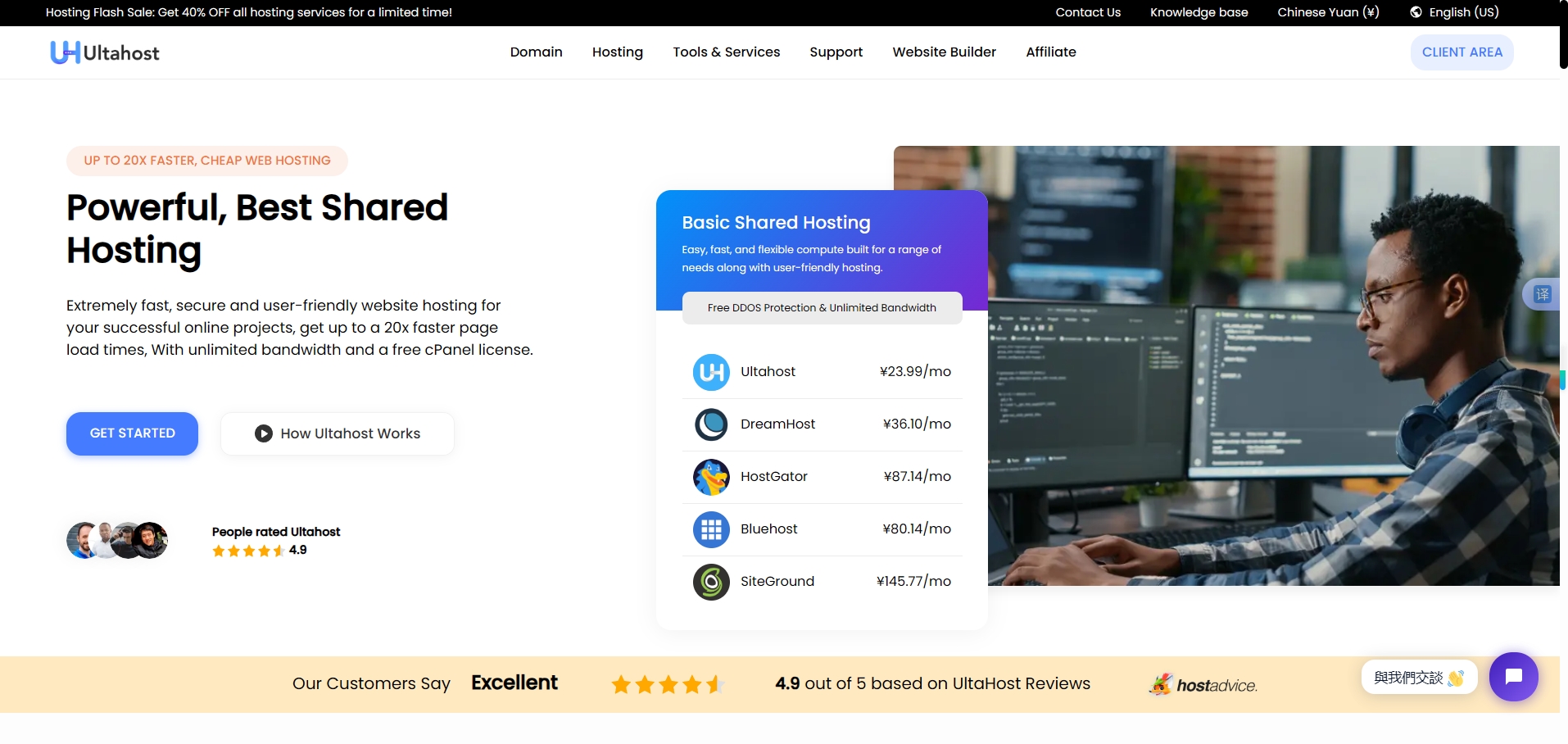The height and width of the screenshot is (744, 1568).
Task: Click the Ultahost icon in comparison list
Action: [711, 372]
